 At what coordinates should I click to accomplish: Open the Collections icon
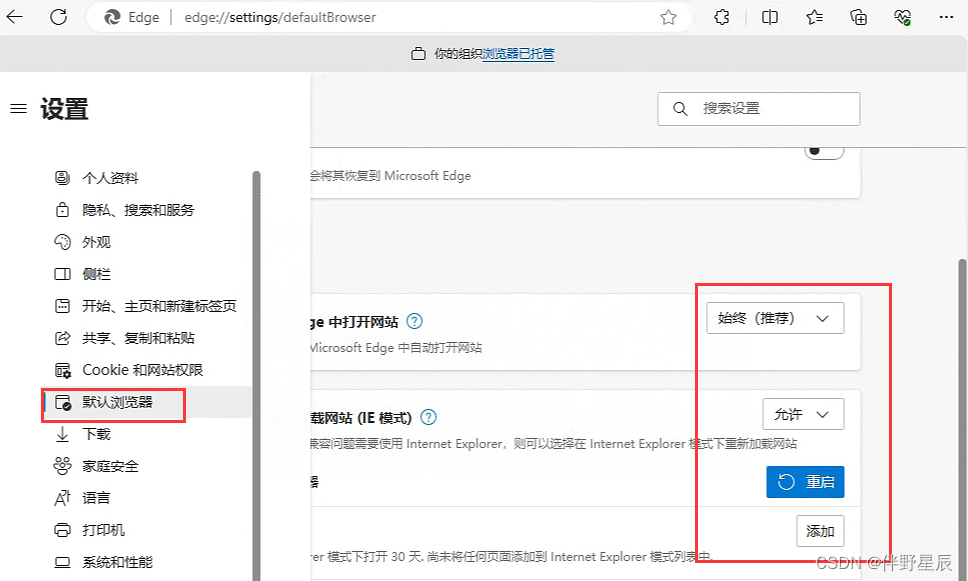859,17
